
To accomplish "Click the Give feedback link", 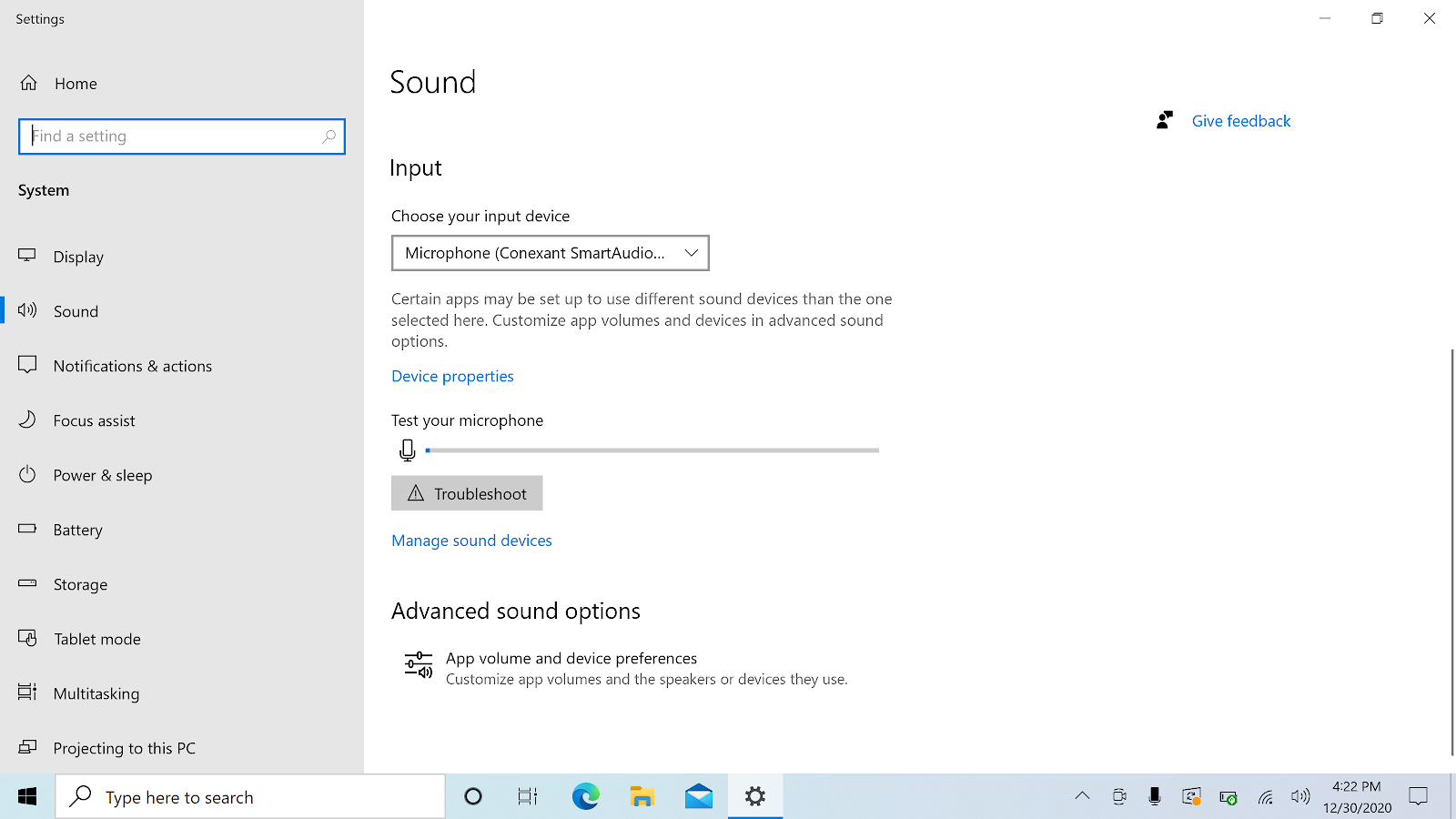I will [1241, 121].
